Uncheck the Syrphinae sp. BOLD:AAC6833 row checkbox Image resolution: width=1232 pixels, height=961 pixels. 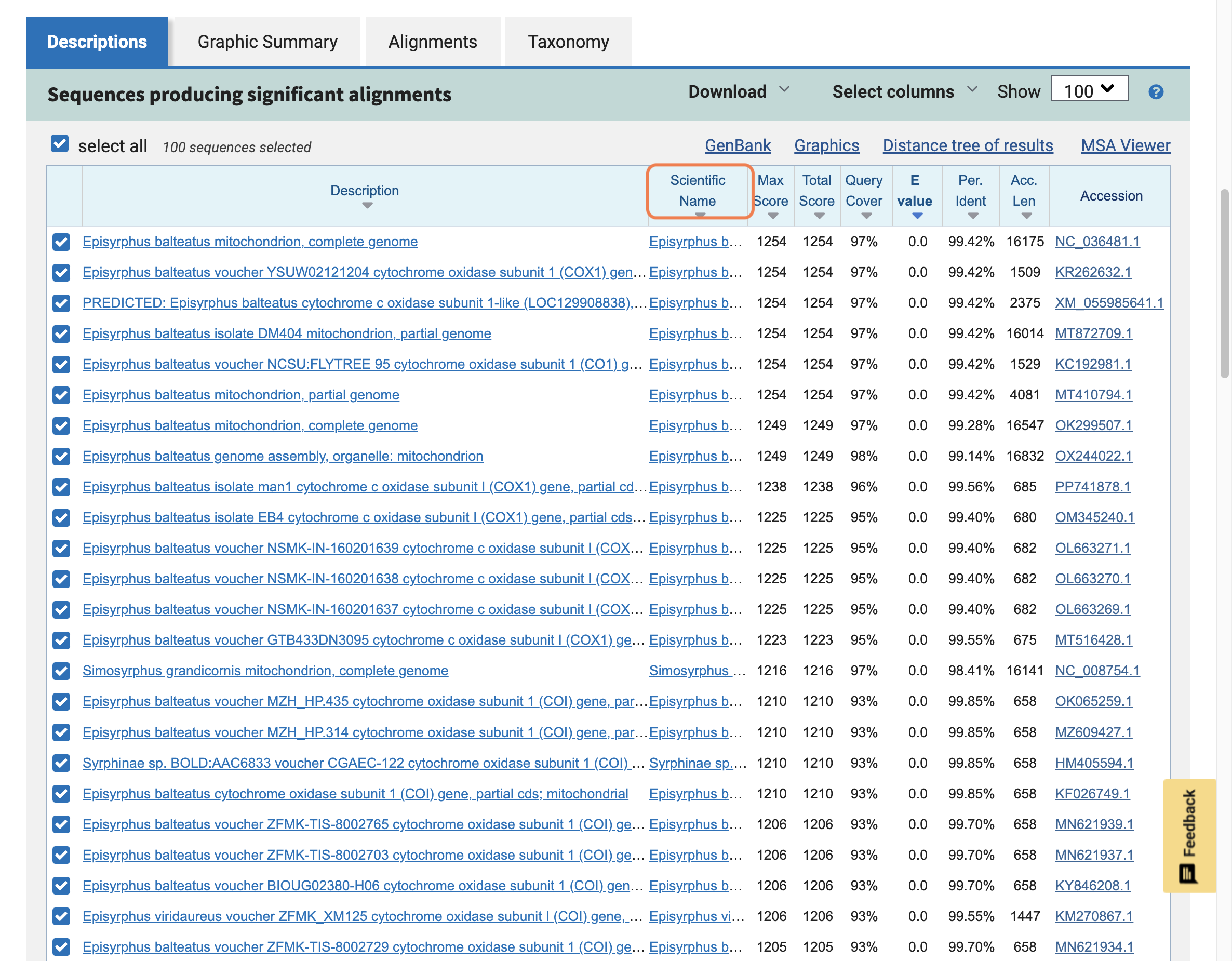(x=61, y=763)
